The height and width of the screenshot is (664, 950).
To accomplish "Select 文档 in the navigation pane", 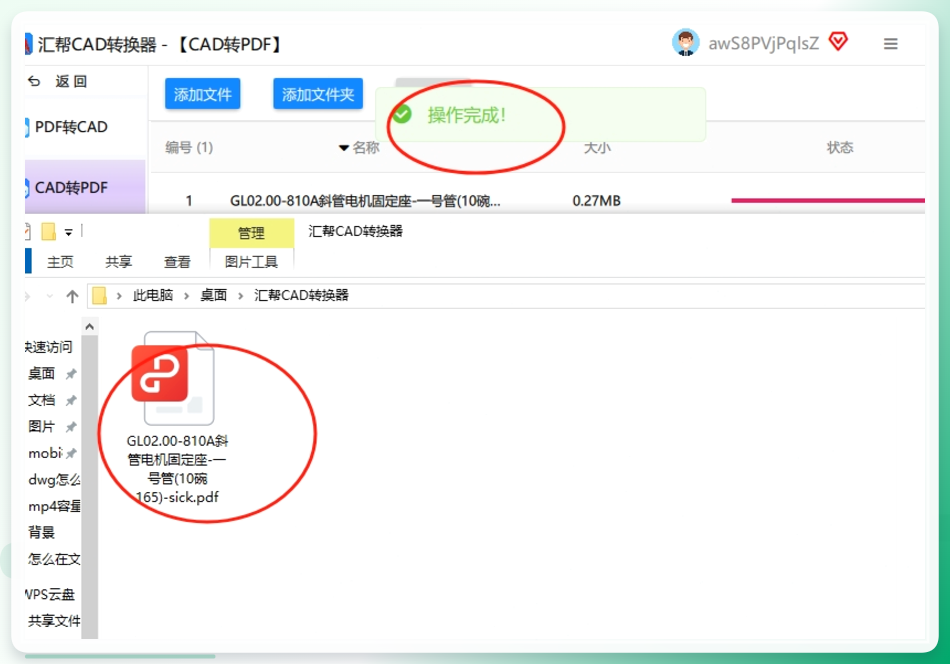I will tap(41, 400).
